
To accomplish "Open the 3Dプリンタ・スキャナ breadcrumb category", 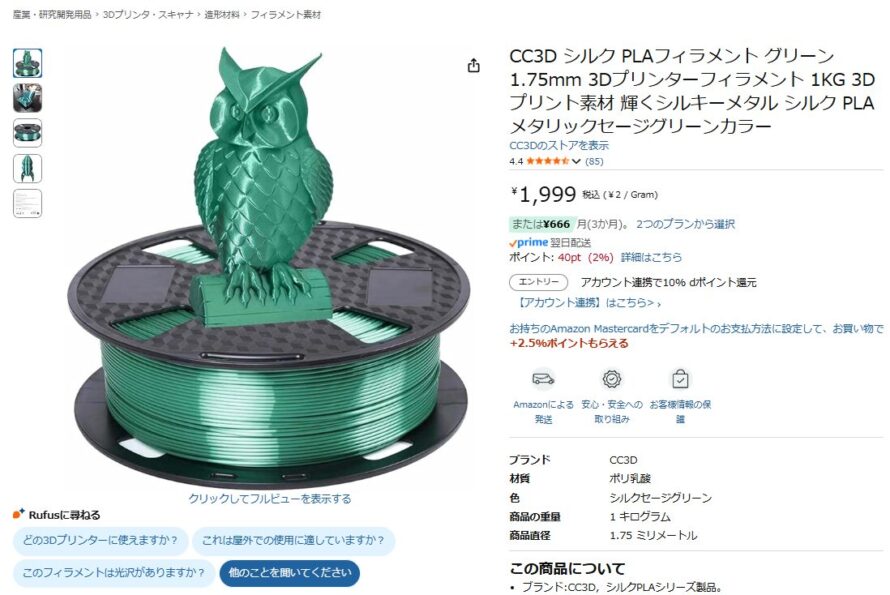I will (x=148, y=15).
